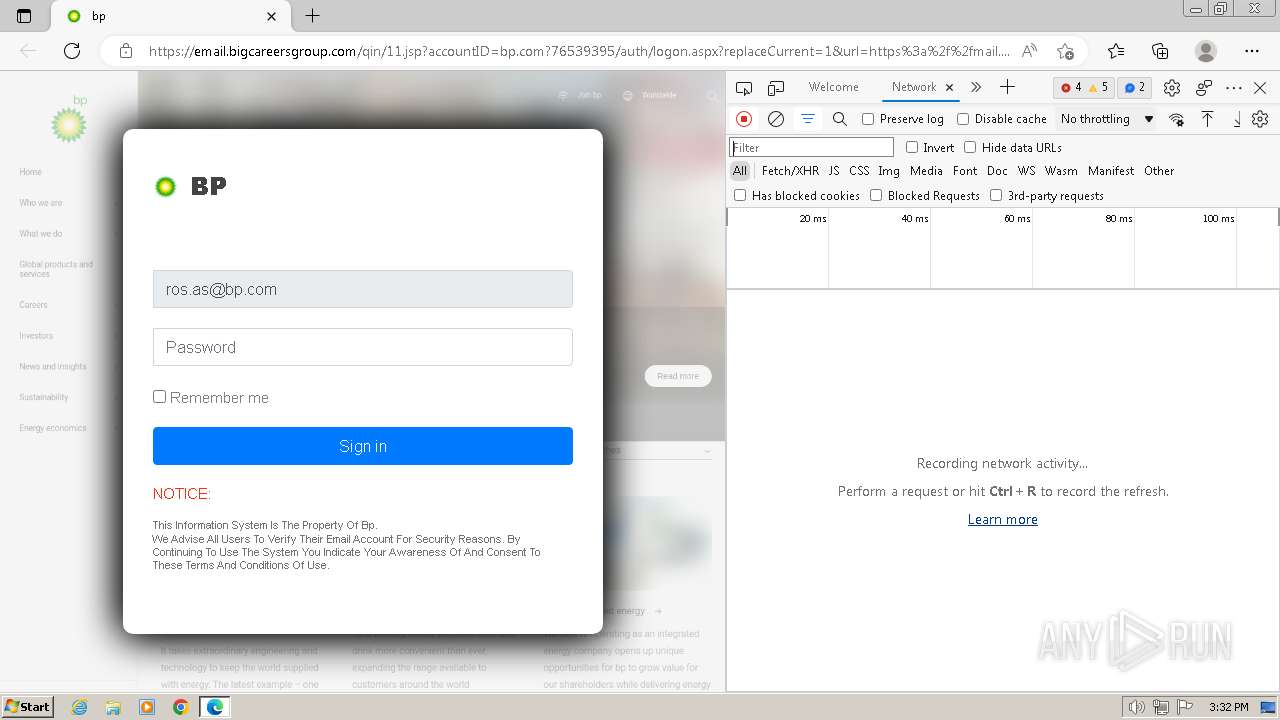
Task: Select the All request type filter
Action: pyautogui.click(x=740, y=171)
